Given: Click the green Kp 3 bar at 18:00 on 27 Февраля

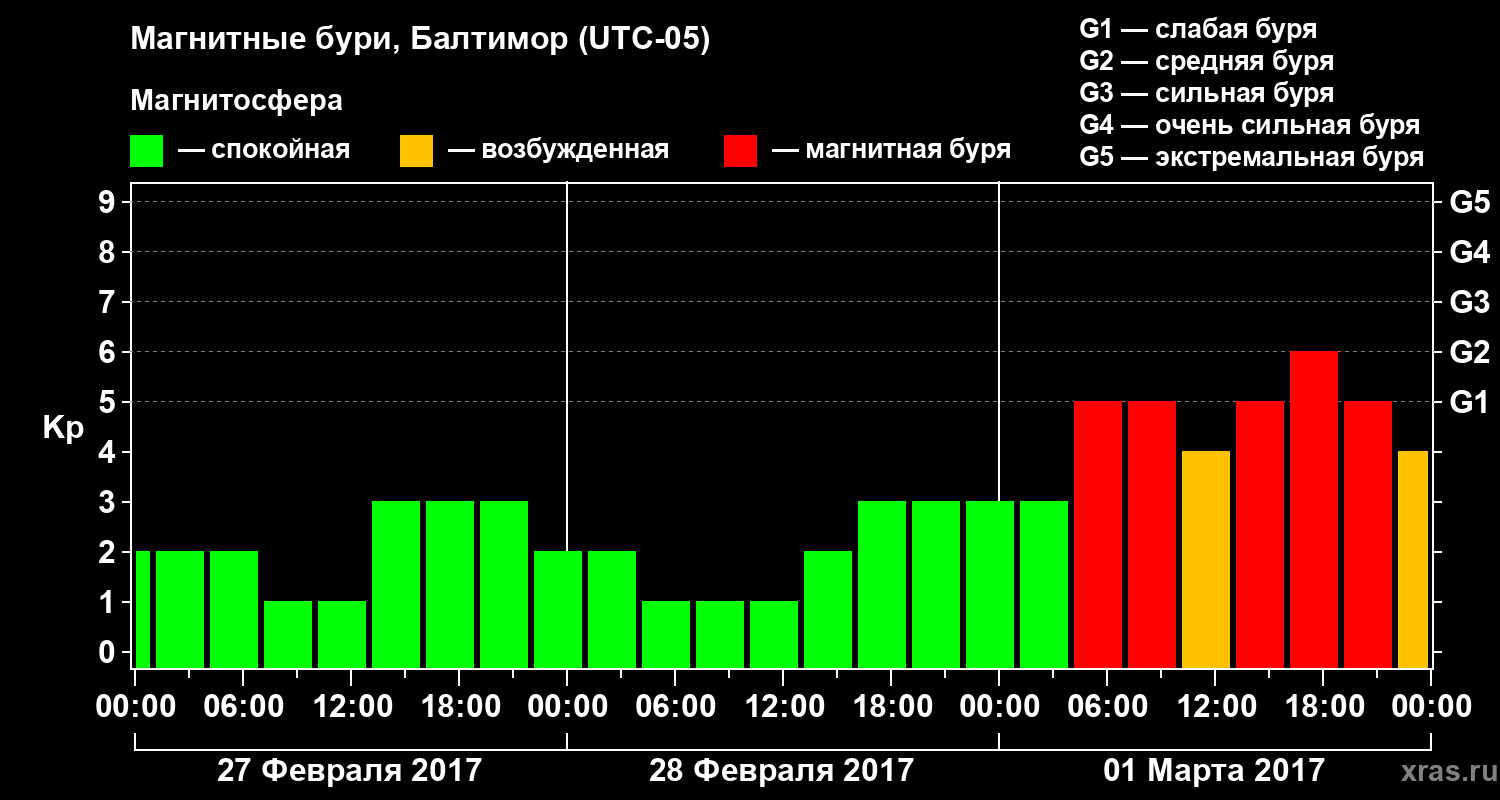Looking at the screenshot, I should 450,585.
